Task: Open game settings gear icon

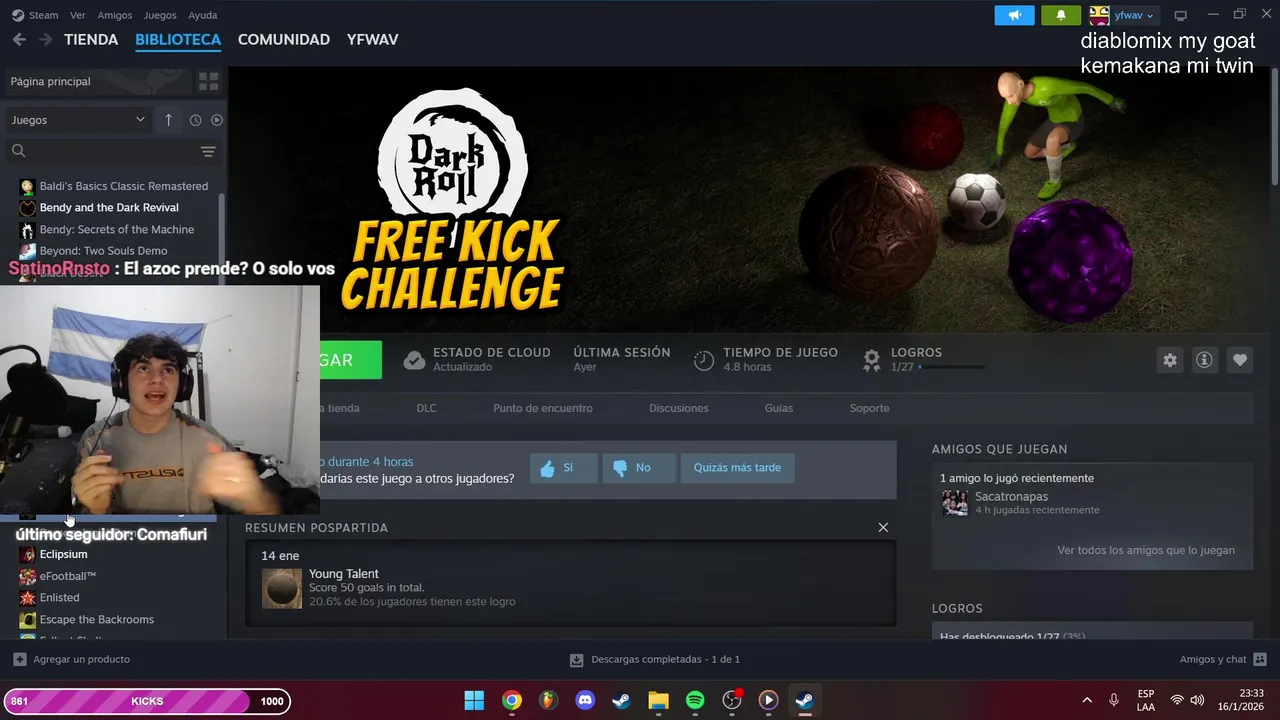Action: point(1170,360)
